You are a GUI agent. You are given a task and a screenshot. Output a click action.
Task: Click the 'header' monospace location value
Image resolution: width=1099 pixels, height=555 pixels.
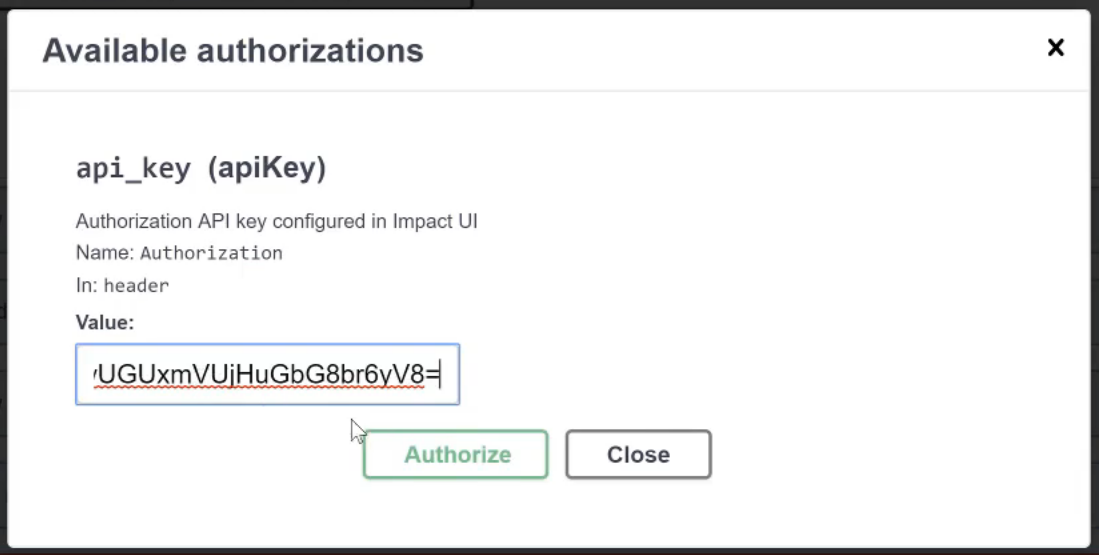tap(137, 285)
